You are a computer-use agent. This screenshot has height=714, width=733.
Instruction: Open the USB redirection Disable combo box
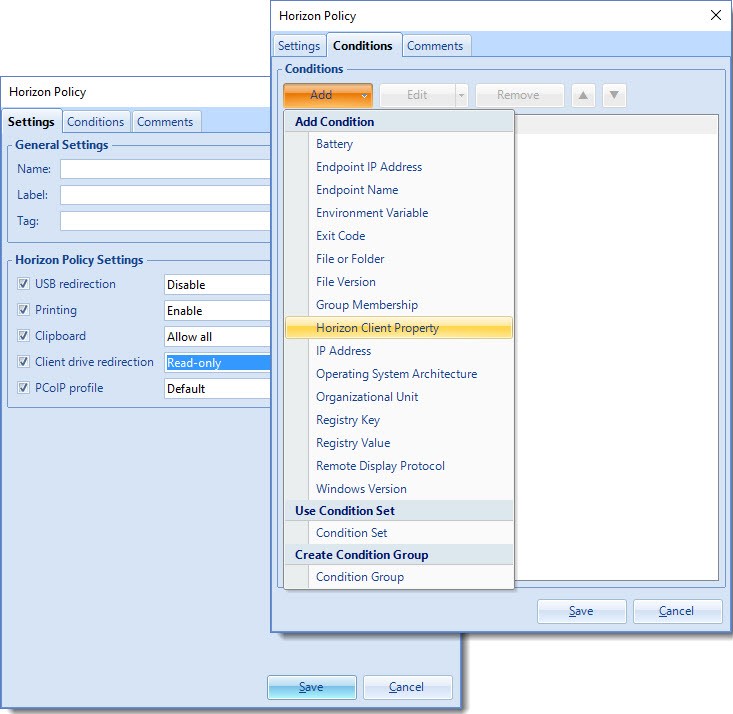tap(218, 285)
